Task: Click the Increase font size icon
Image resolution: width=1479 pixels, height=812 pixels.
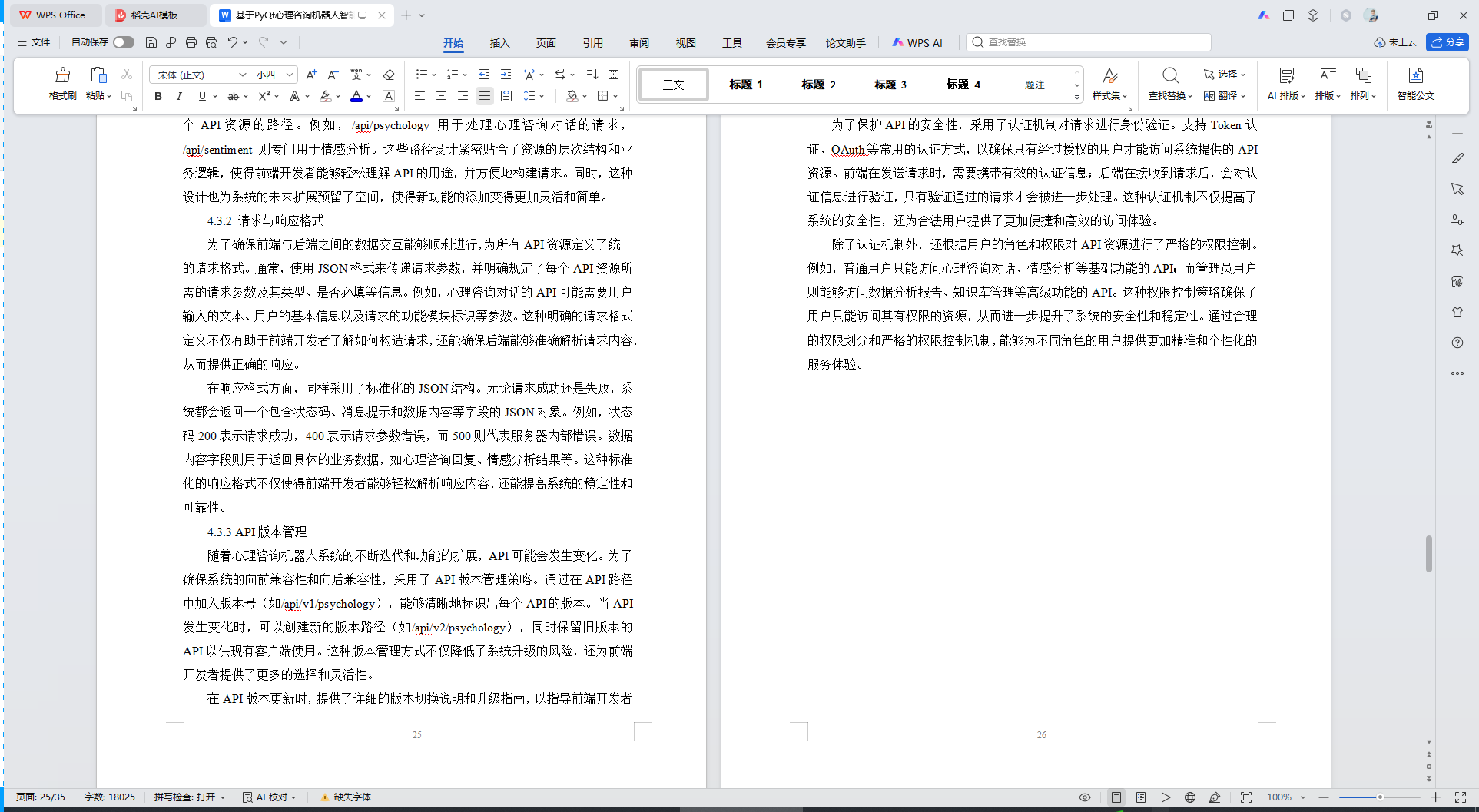Action: click(x=311, y=75)
